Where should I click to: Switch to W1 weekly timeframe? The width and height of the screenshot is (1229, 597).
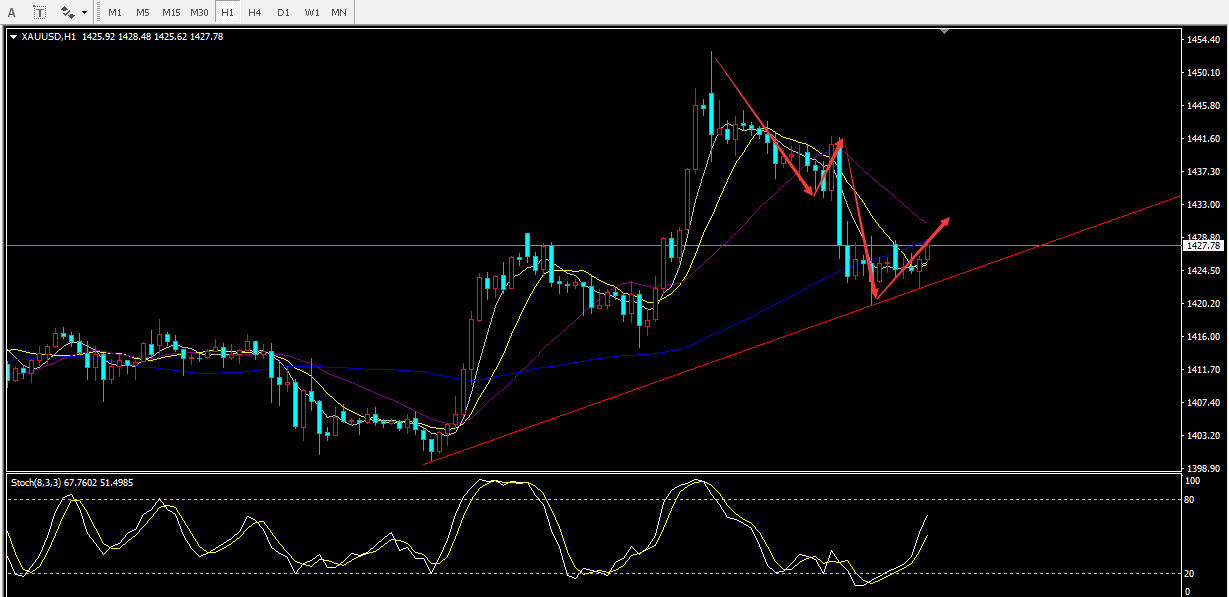[x=311, y=12]
